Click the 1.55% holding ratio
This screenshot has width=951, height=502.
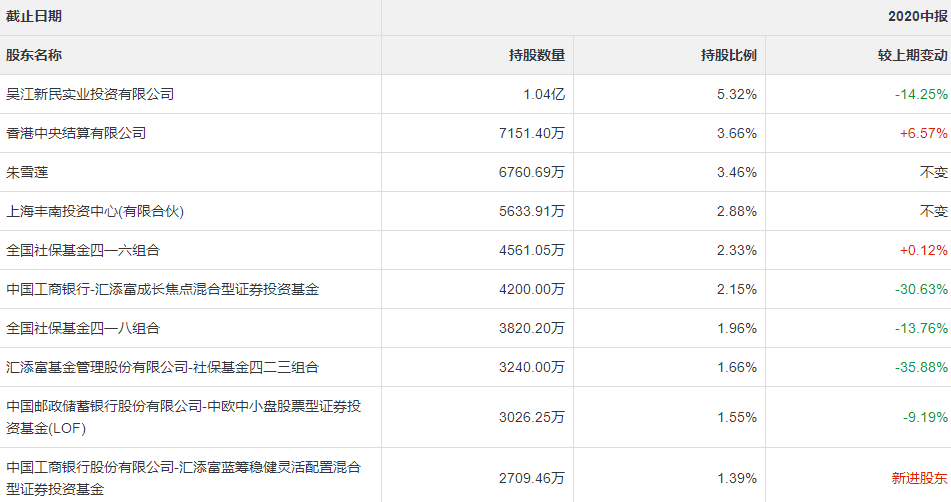737,417
